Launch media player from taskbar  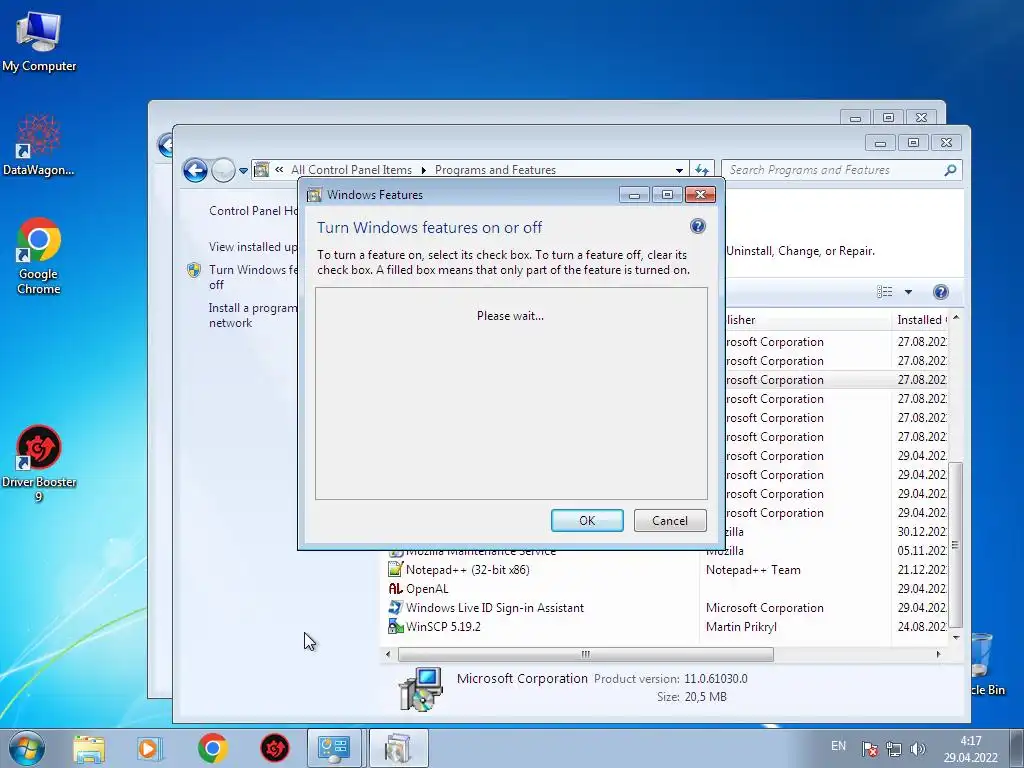(149, 748)
